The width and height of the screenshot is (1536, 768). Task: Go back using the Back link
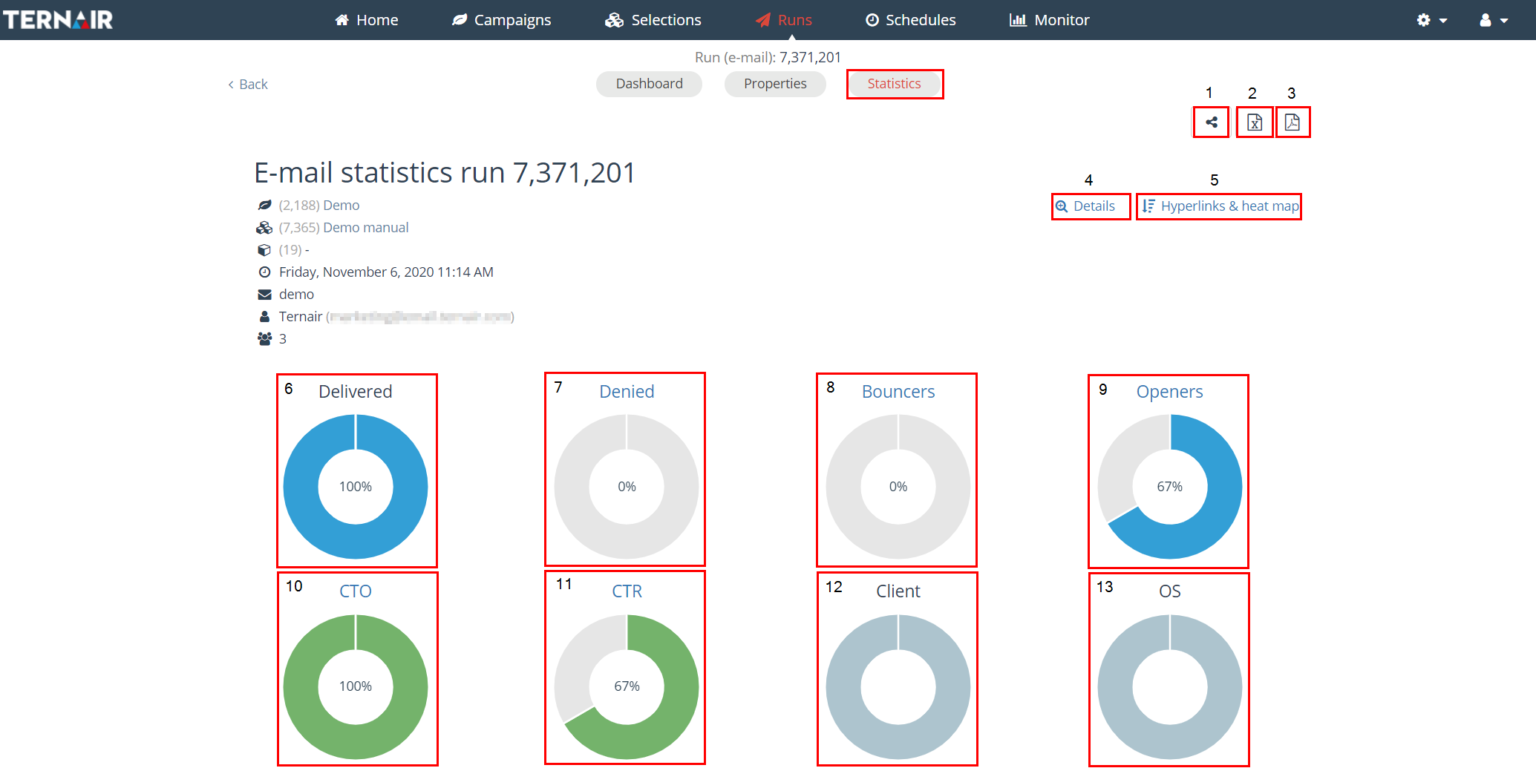(247, 84)
